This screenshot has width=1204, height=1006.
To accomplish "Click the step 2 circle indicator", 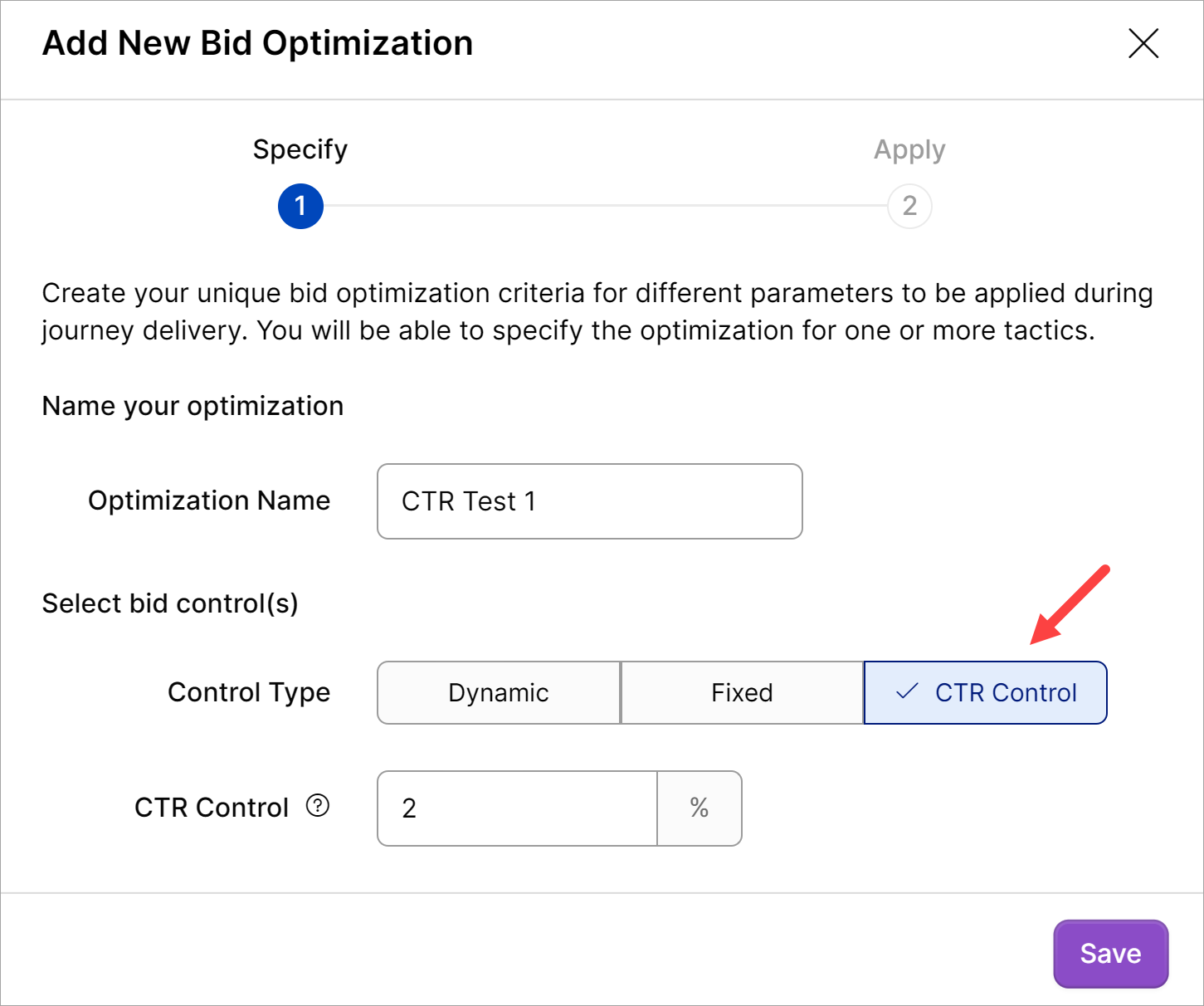I will (909, 206).
